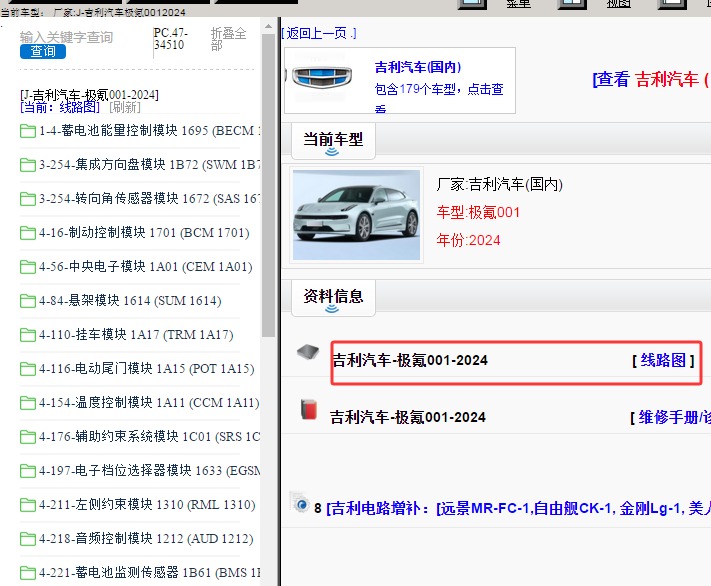Select the 资料信息 section tab
Image resolution: width=711 pixels, height=586 pixels.
pos(333,298)
